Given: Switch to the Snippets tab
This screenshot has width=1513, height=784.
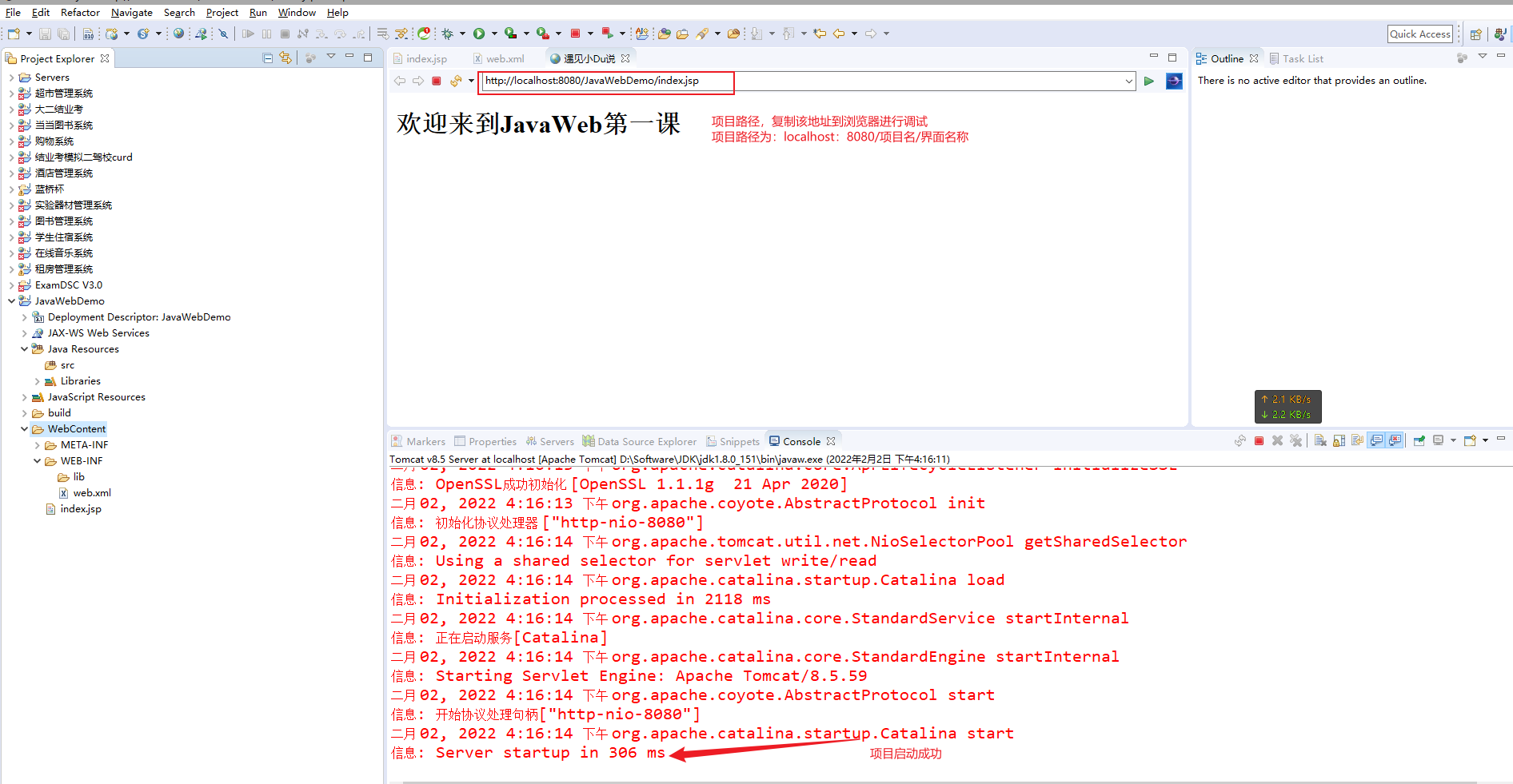Looking at the screenshot, I should pyautogui.click(x=733, y=441).
